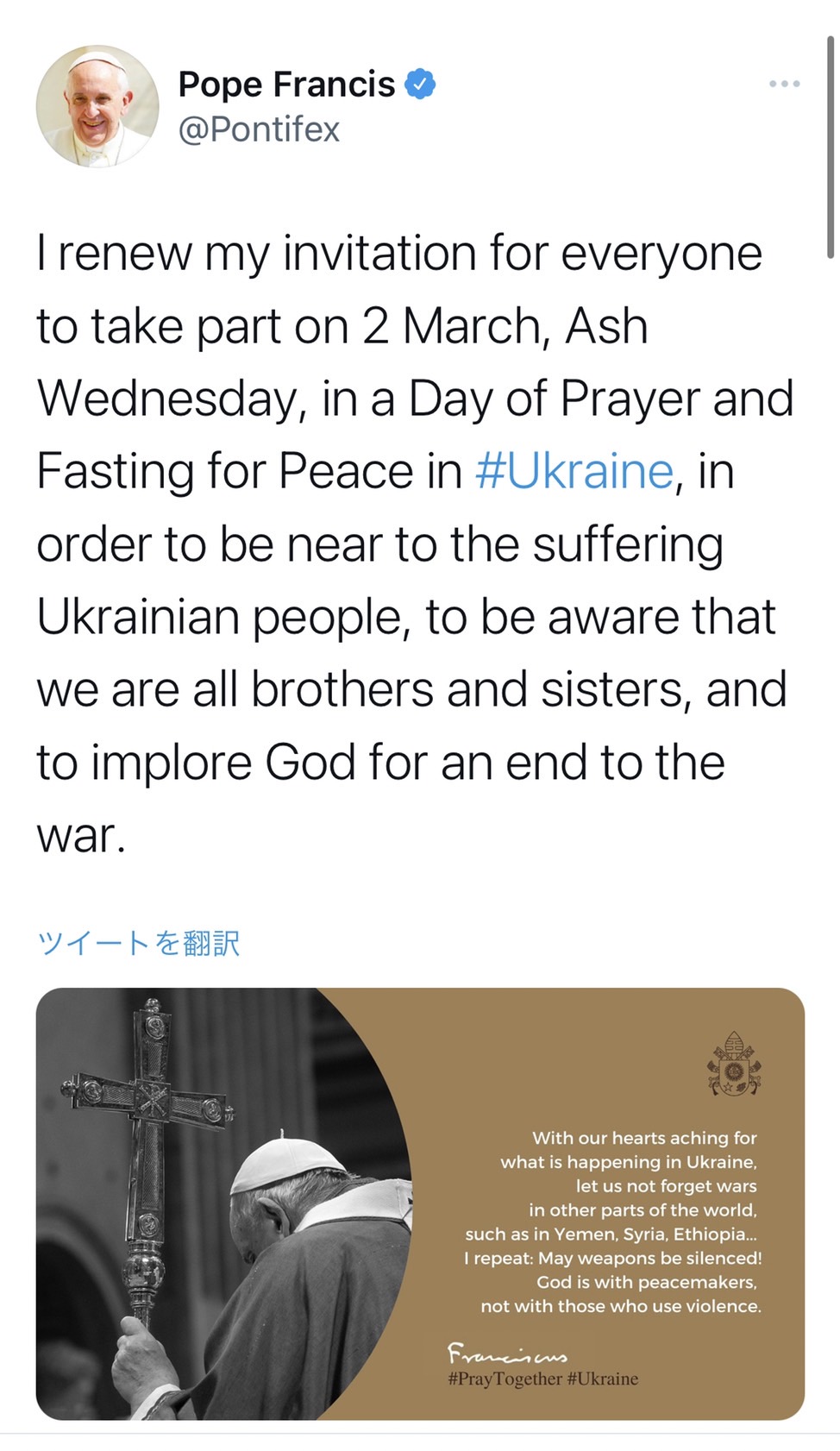Click the Franciscus handwritten signature
Screen dimensions: 840x1451
(x=507, y=1351)
